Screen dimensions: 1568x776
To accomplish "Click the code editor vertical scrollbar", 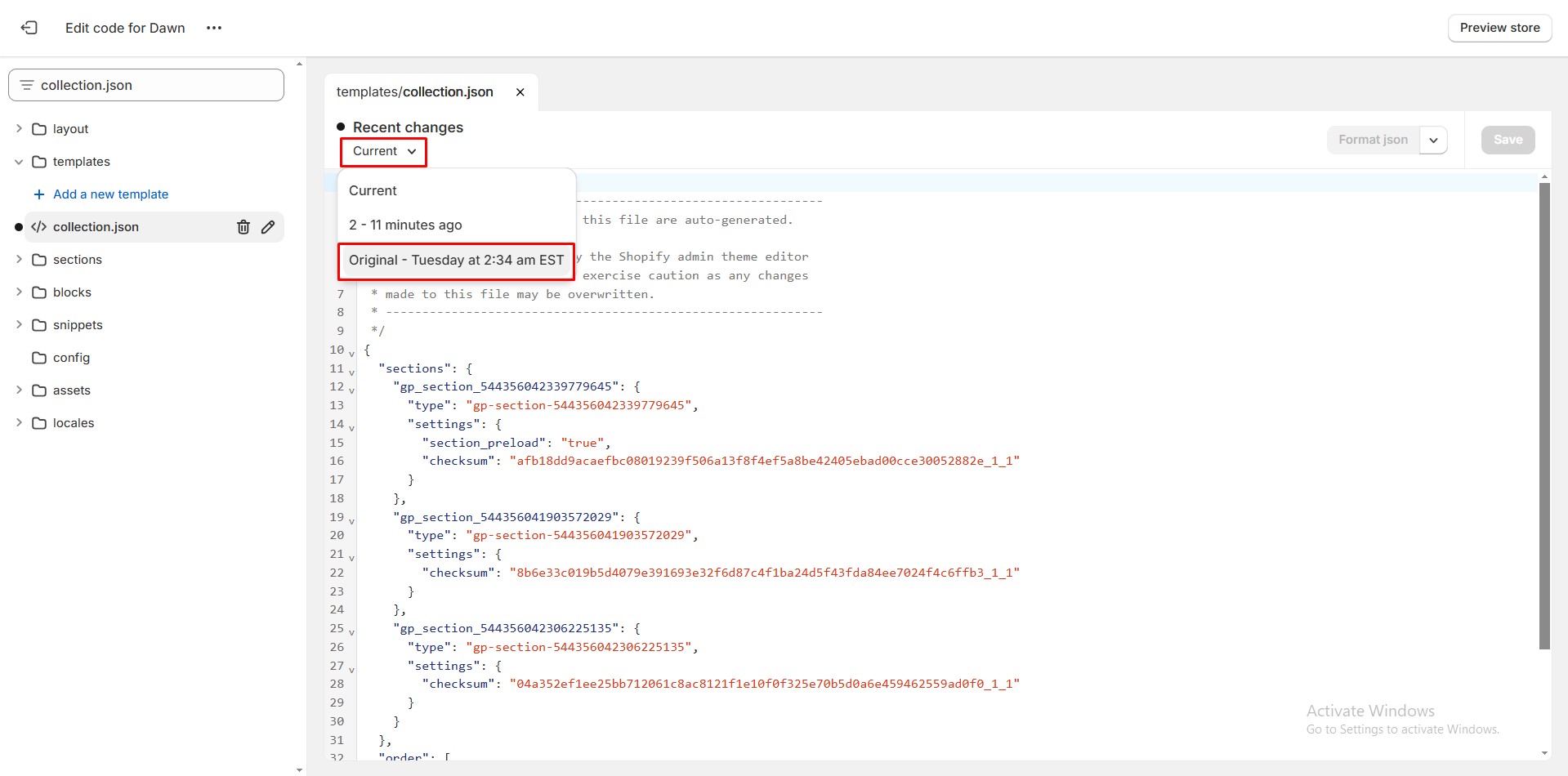I will click(1543, 417).
